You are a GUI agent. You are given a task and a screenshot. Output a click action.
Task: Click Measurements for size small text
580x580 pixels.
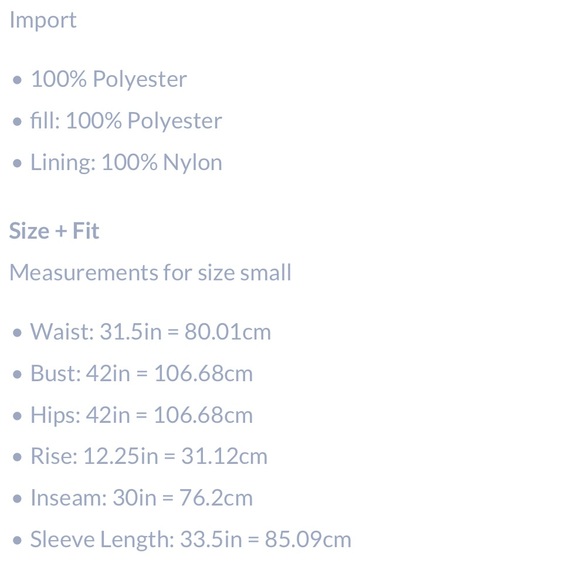pyautogui.click(x=150, y=273)
